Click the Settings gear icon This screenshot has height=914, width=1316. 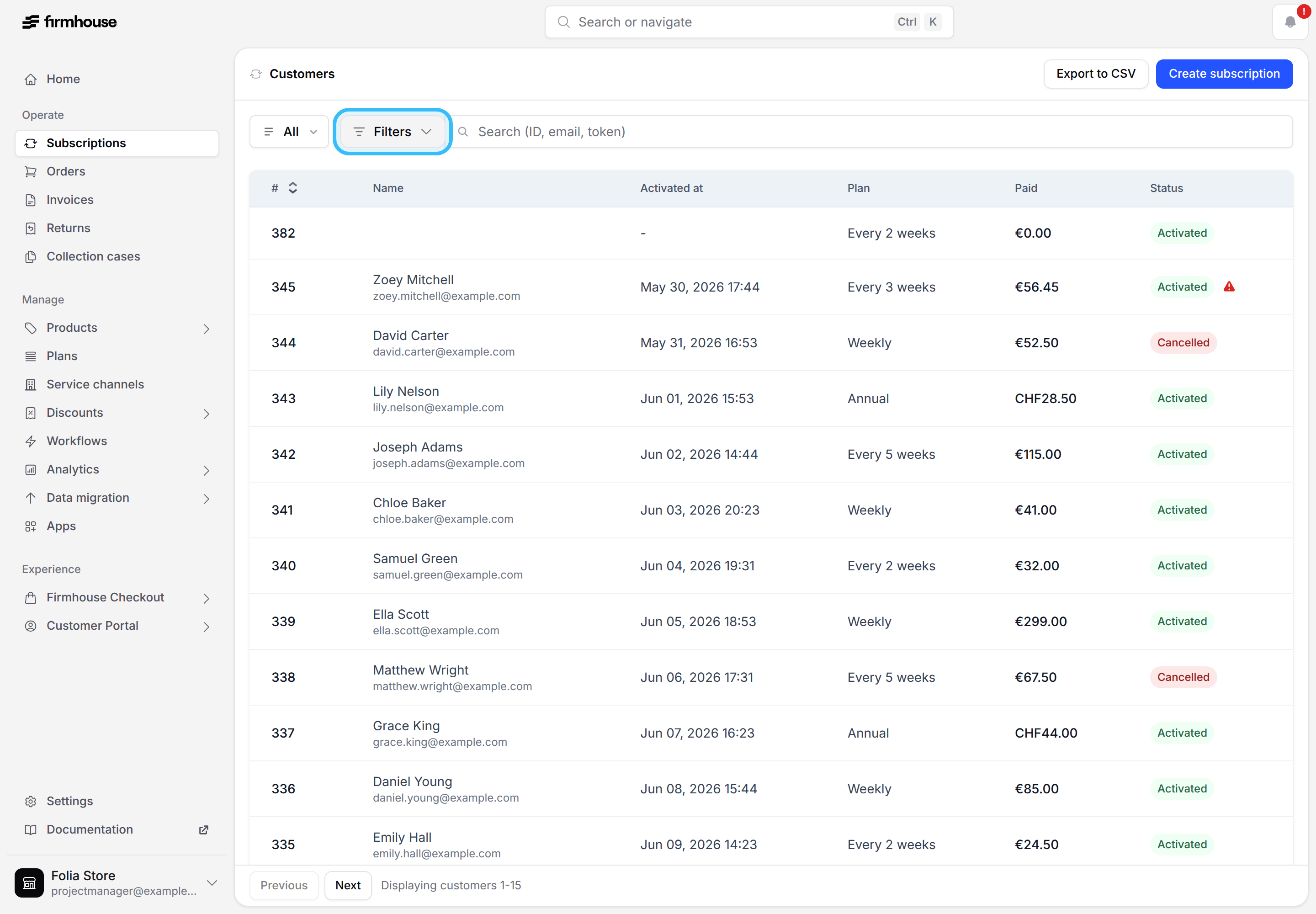[31, 802]
